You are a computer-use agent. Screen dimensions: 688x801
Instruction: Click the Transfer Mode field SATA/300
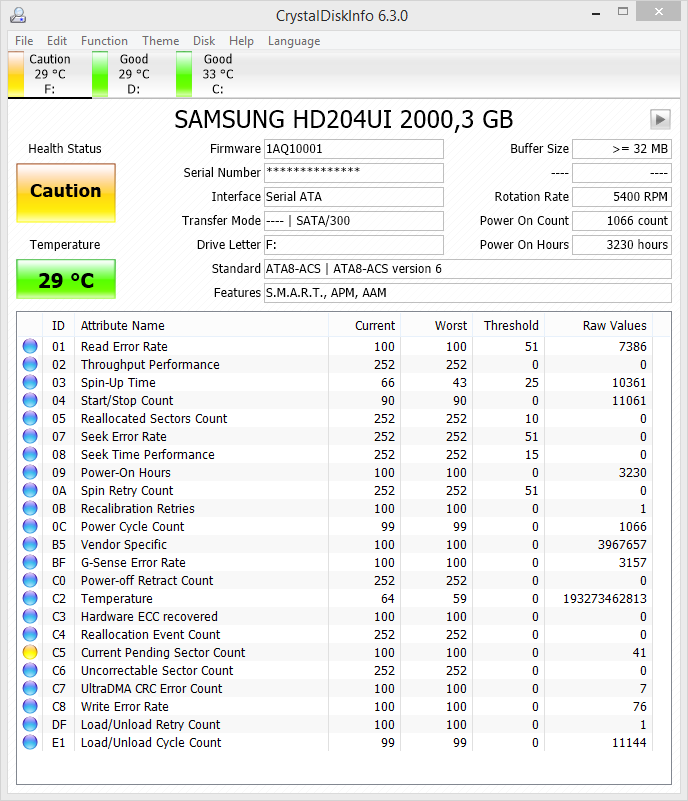click(x=353, y=221)
